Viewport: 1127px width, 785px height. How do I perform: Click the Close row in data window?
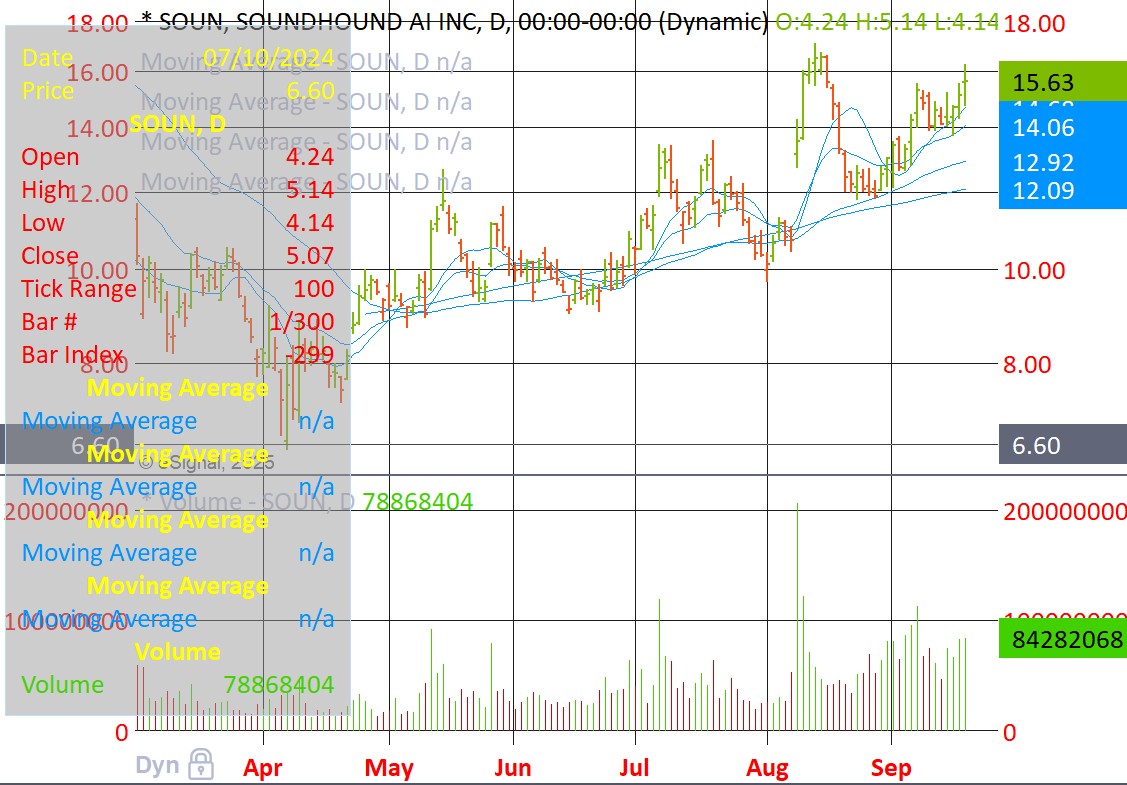177,256
